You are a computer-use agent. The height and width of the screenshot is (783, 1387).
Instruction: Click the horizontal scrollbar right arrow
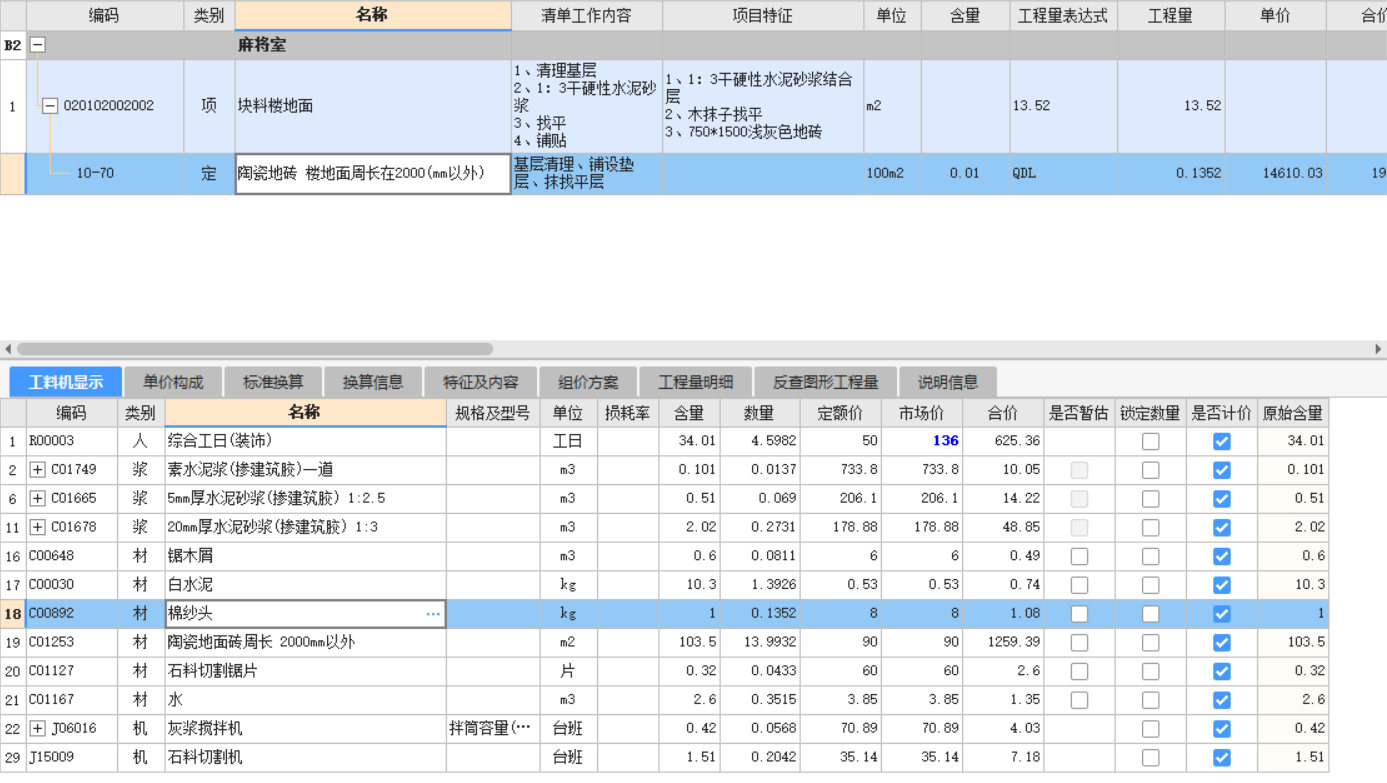pyautogui.click(x=1378, y=349)
